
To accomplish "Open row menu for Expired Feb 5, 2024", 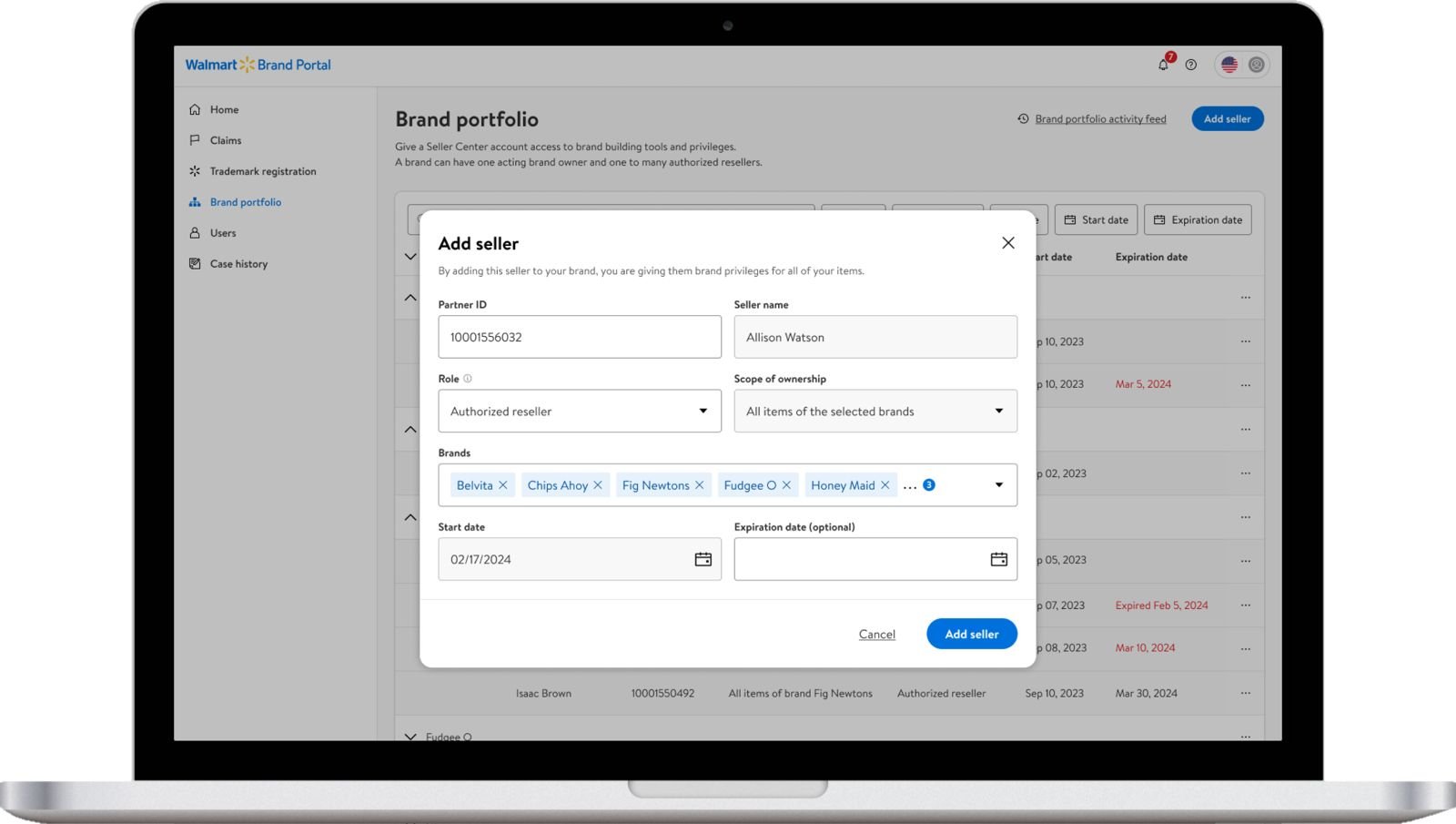I will [x=1246, y=605].
